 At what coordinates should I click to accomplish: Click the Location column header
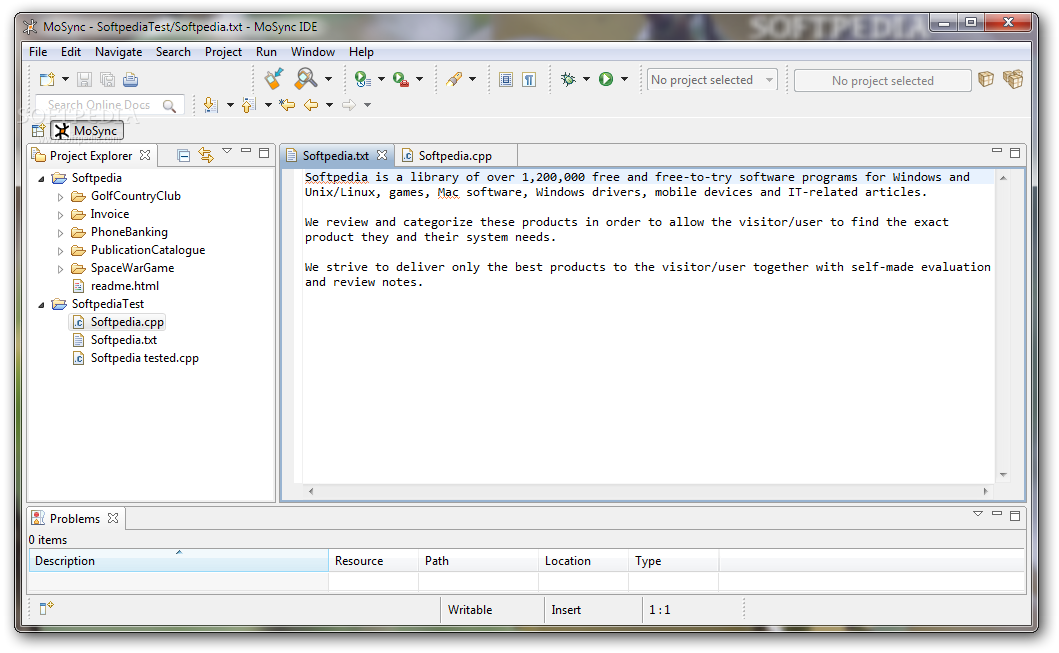584,560
